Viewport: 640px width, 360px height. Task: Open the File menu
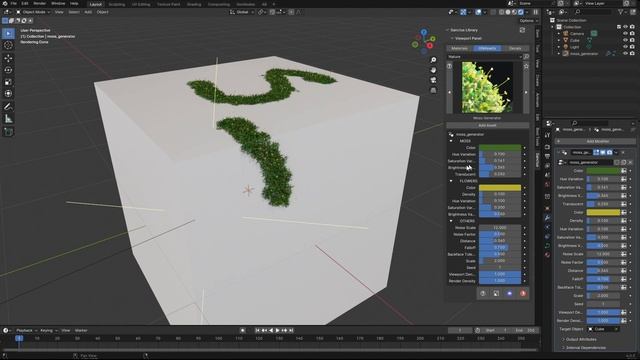pos(13,3)
